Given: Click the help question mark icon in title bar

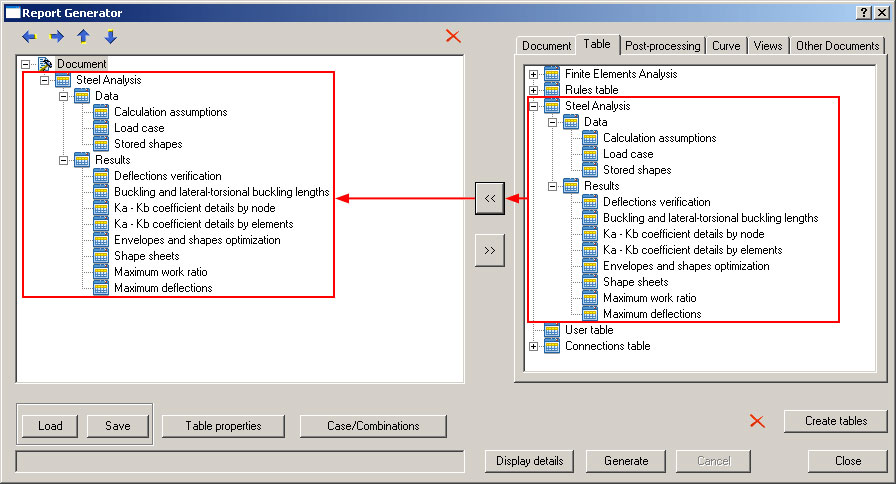Looking at the screenshot, I should (x=864, y=12).
